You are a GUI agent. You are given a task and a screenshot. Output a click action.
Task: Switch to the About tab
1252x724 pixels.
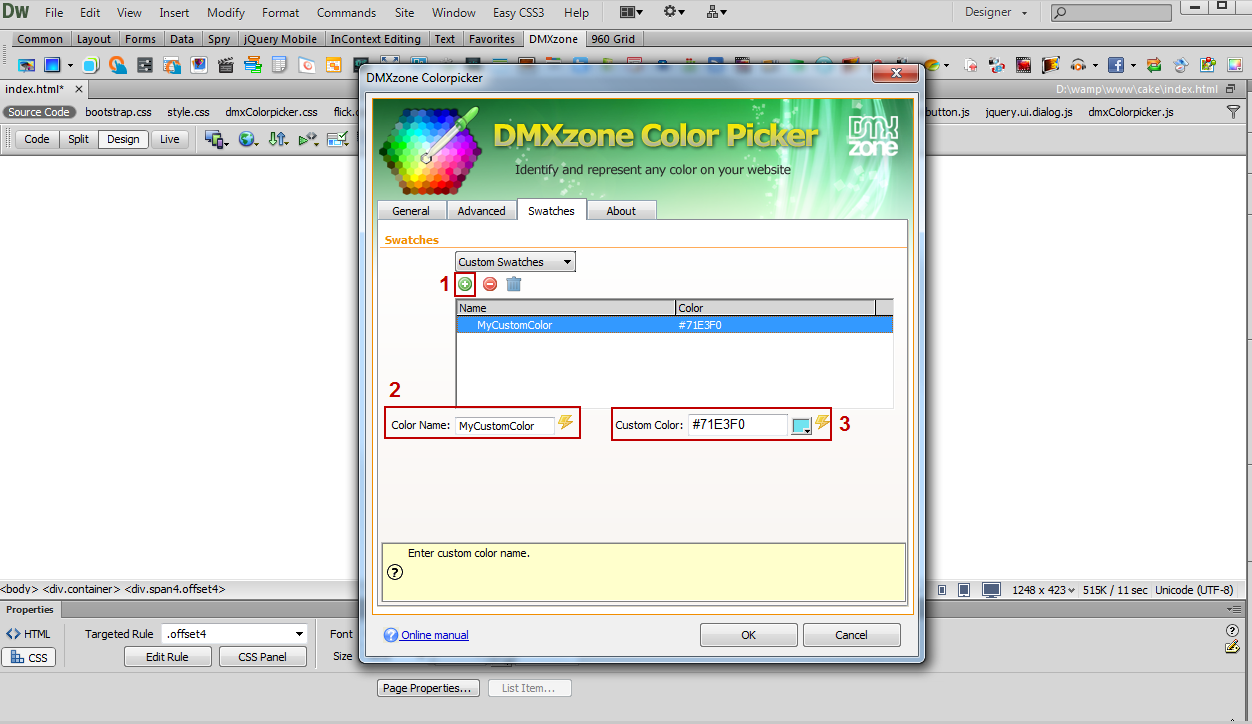click(621, 211)
